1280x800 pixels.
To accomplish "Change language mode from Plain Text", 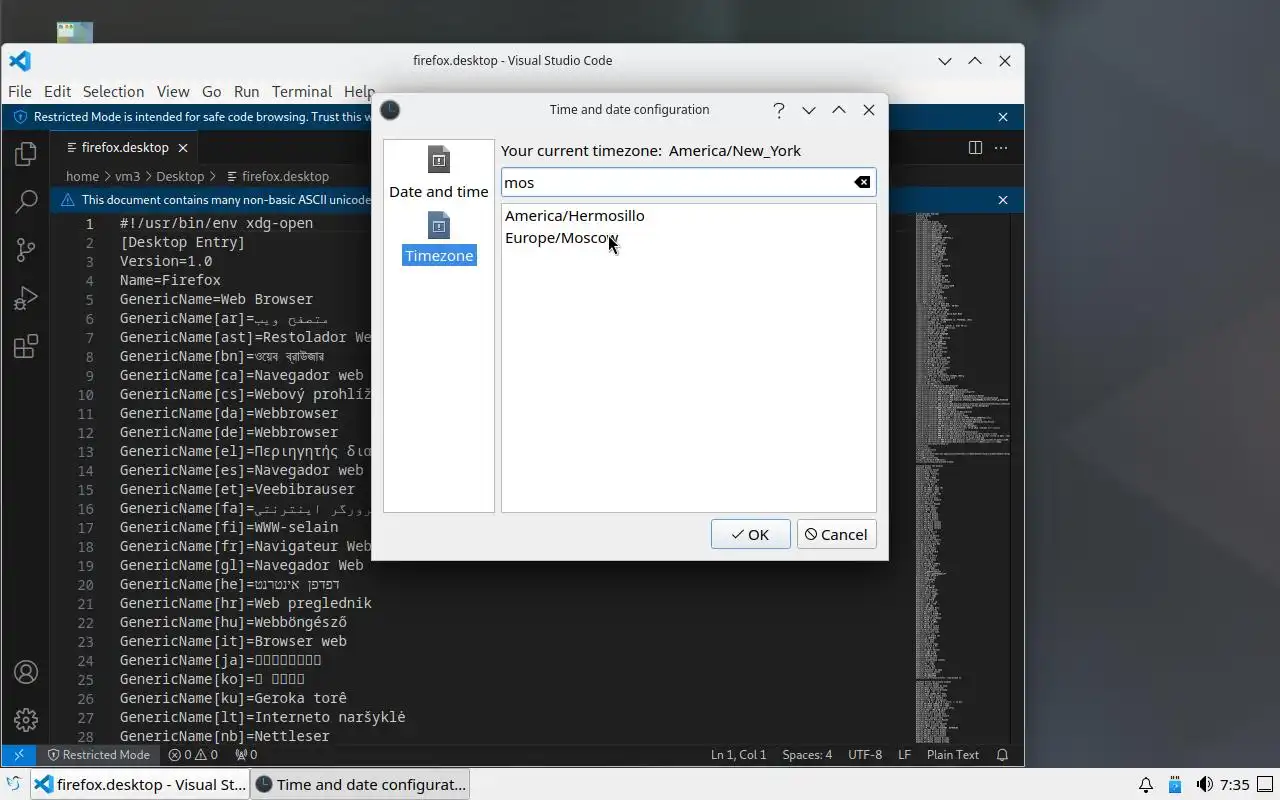I will tap(953, 755).
